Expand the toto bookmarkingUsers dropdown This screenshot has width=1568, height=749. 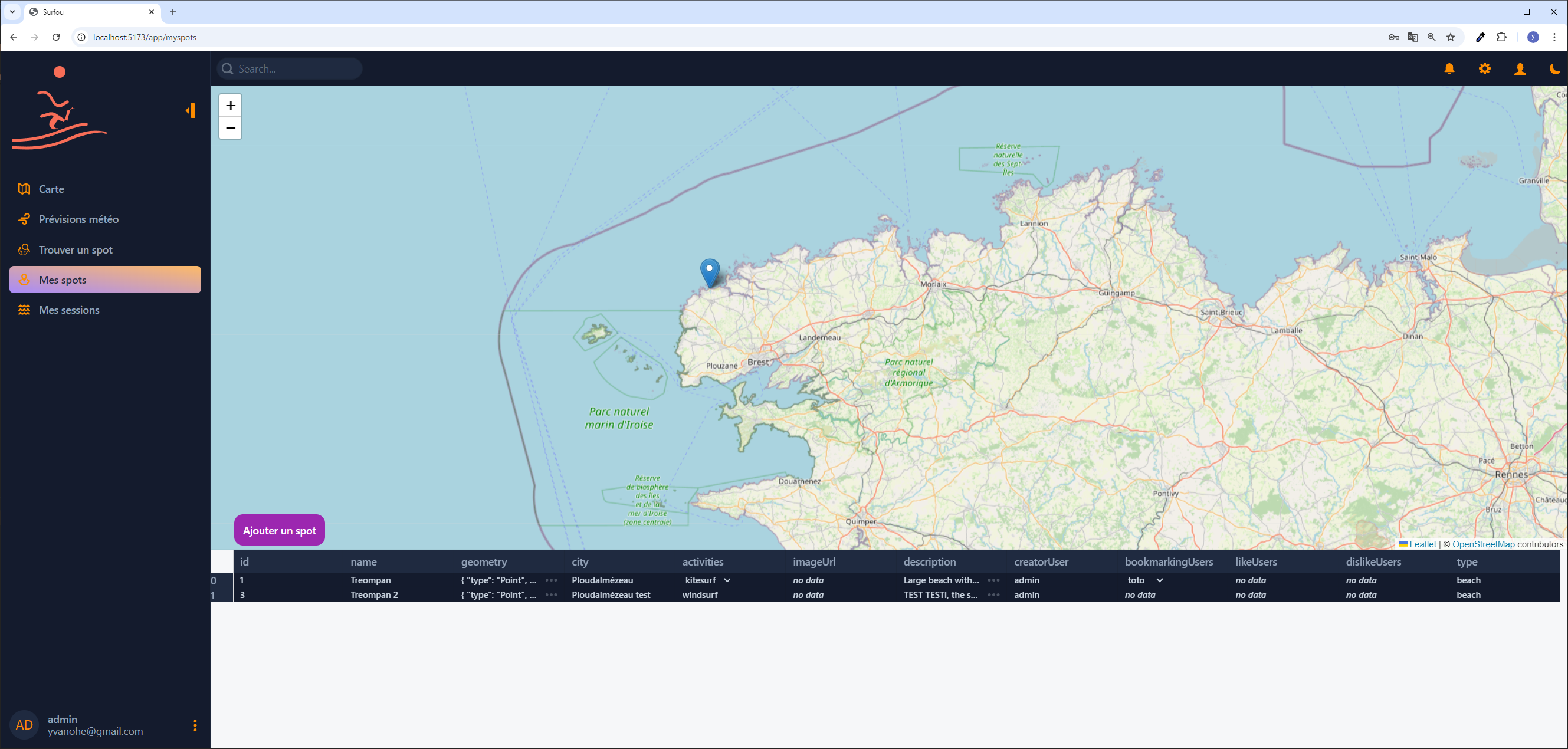[1159, 580]
